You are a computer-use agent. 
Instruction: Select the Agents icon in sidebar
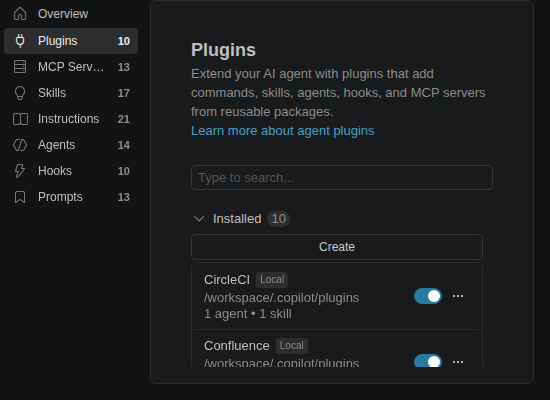(20, 145)
